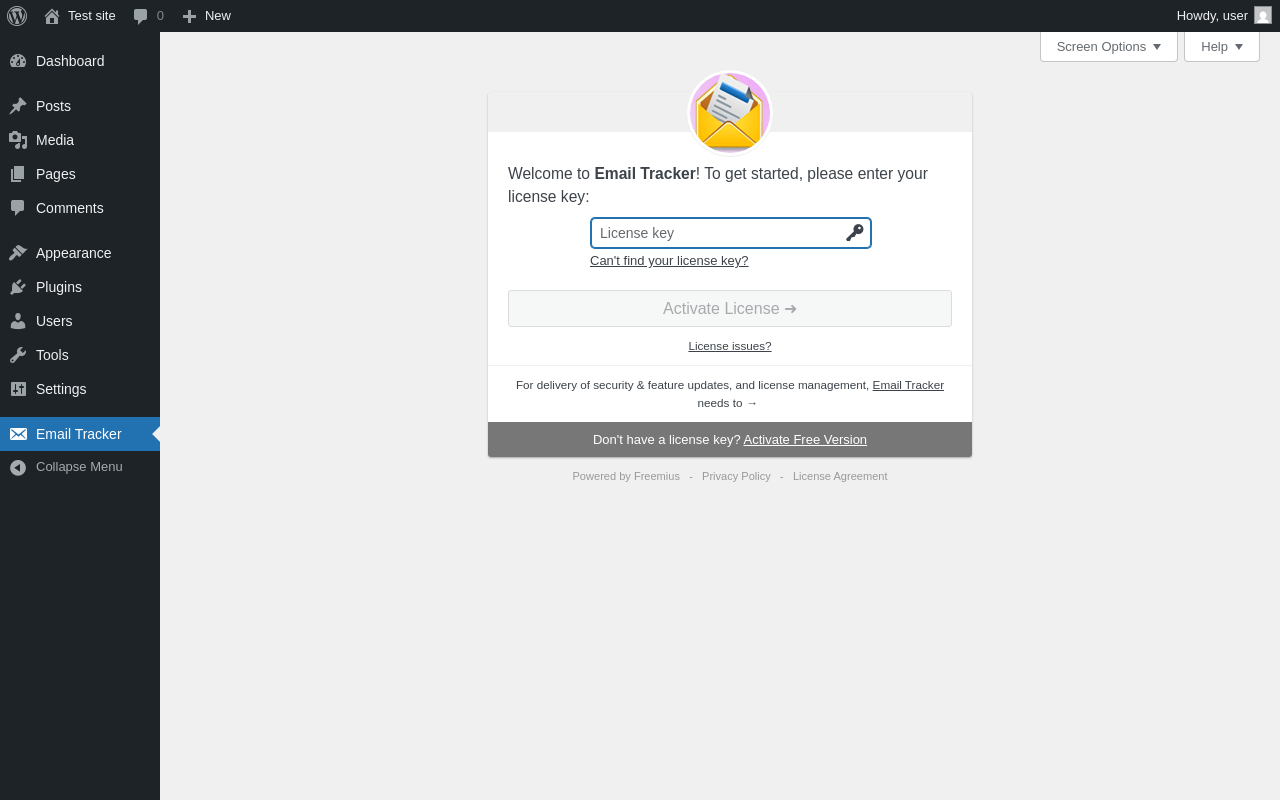Click the New label in admin bar
Screen dimensions: 1280x800
click(218, 16)
